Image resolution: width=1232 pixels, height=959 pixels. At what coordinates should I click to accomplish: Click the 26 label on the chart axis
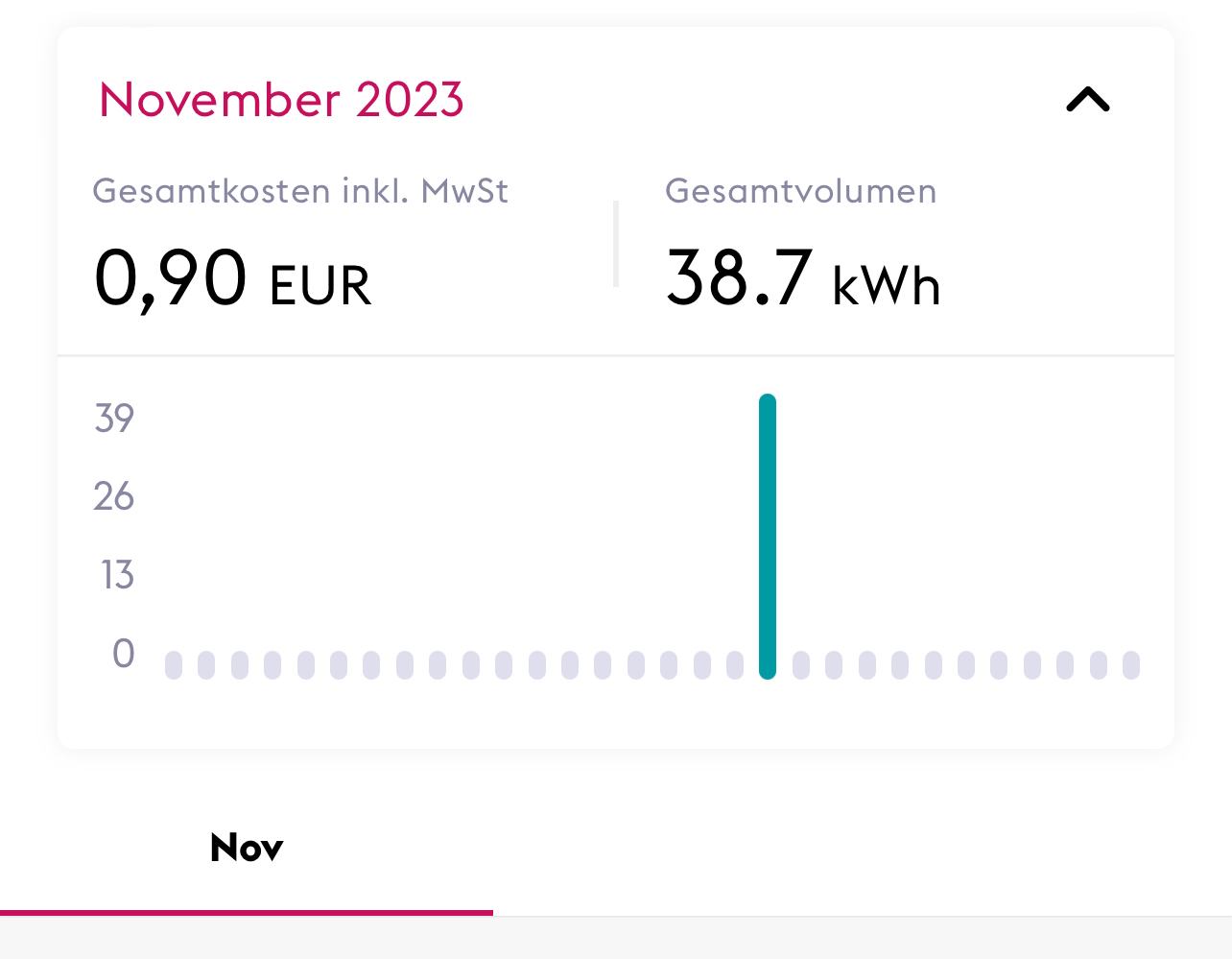113,496
